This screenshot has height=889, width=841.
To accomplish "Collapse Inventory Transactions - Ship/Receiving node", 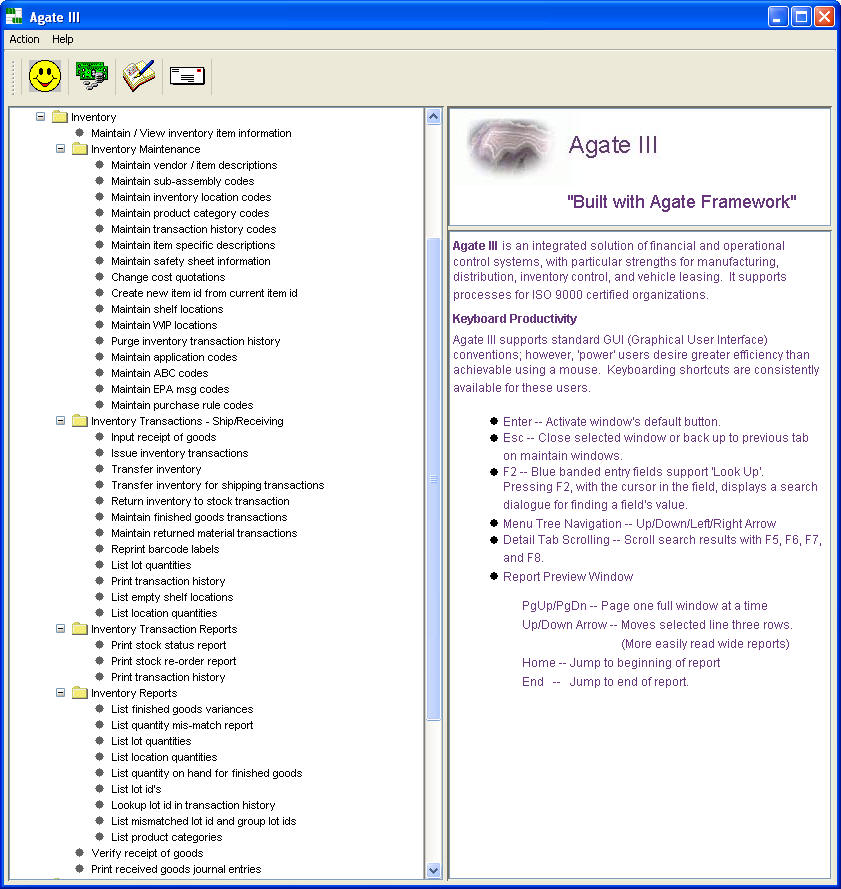I will (60, 421).
